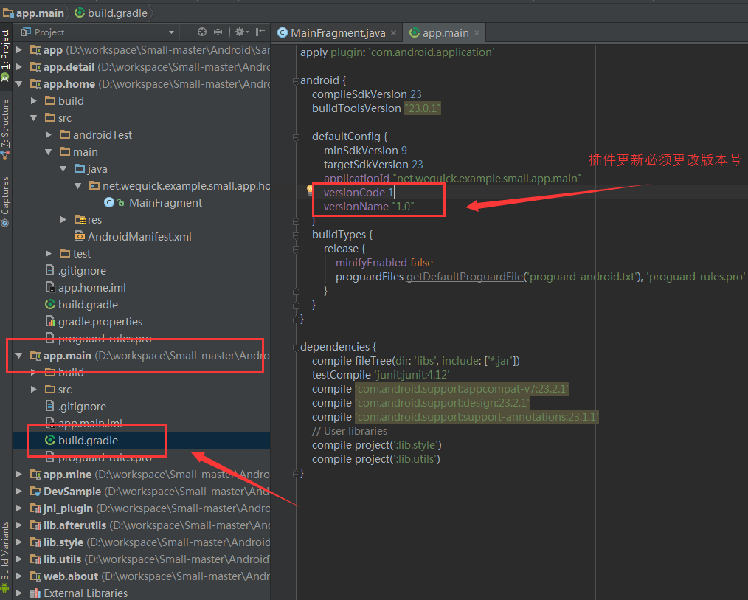Click the Collapse All icon in Project panel
Image resolution: width=748 pixels, height=600 pixels.
(x=217, y=32)
